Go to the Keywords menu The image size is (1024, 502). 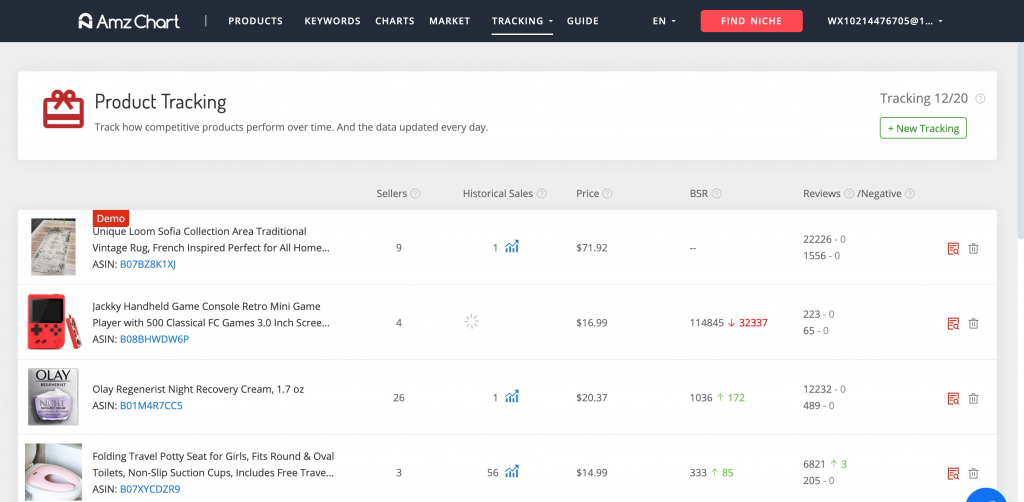[332, 21]
